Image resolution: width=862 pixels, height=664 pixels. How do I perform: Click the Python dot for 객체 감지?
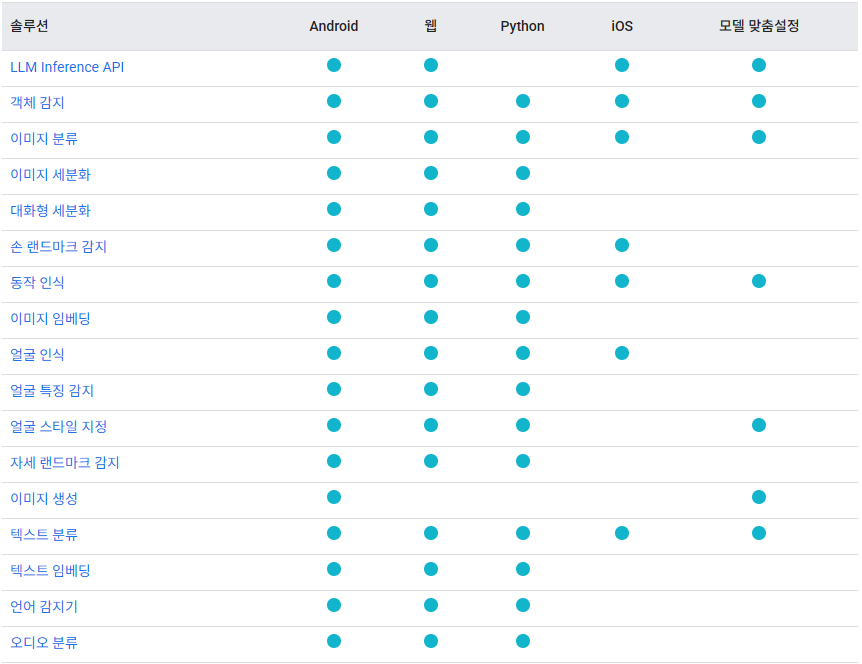click(x=523, y=101)
